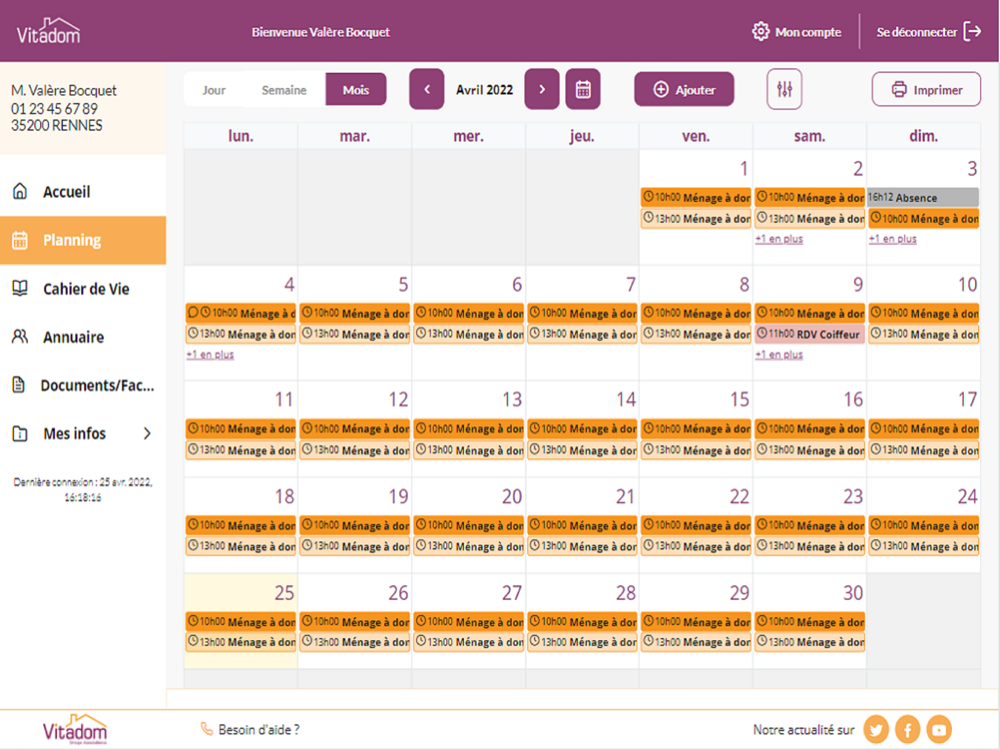The width and height of the screenshot is (1000, 750).
Task: Select the Mois view tab
Action: [356, 89]
